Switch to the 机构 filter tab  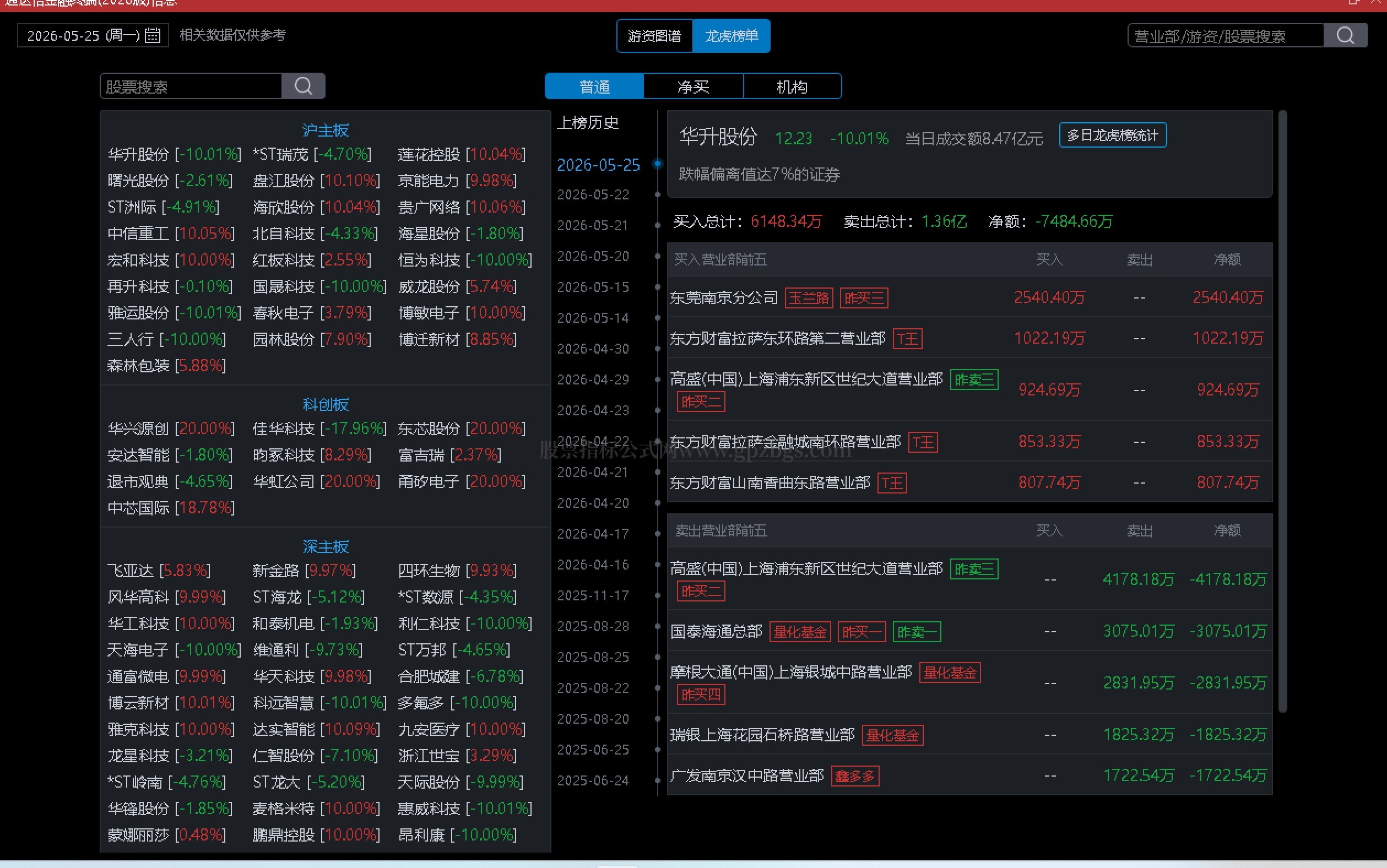792,86
